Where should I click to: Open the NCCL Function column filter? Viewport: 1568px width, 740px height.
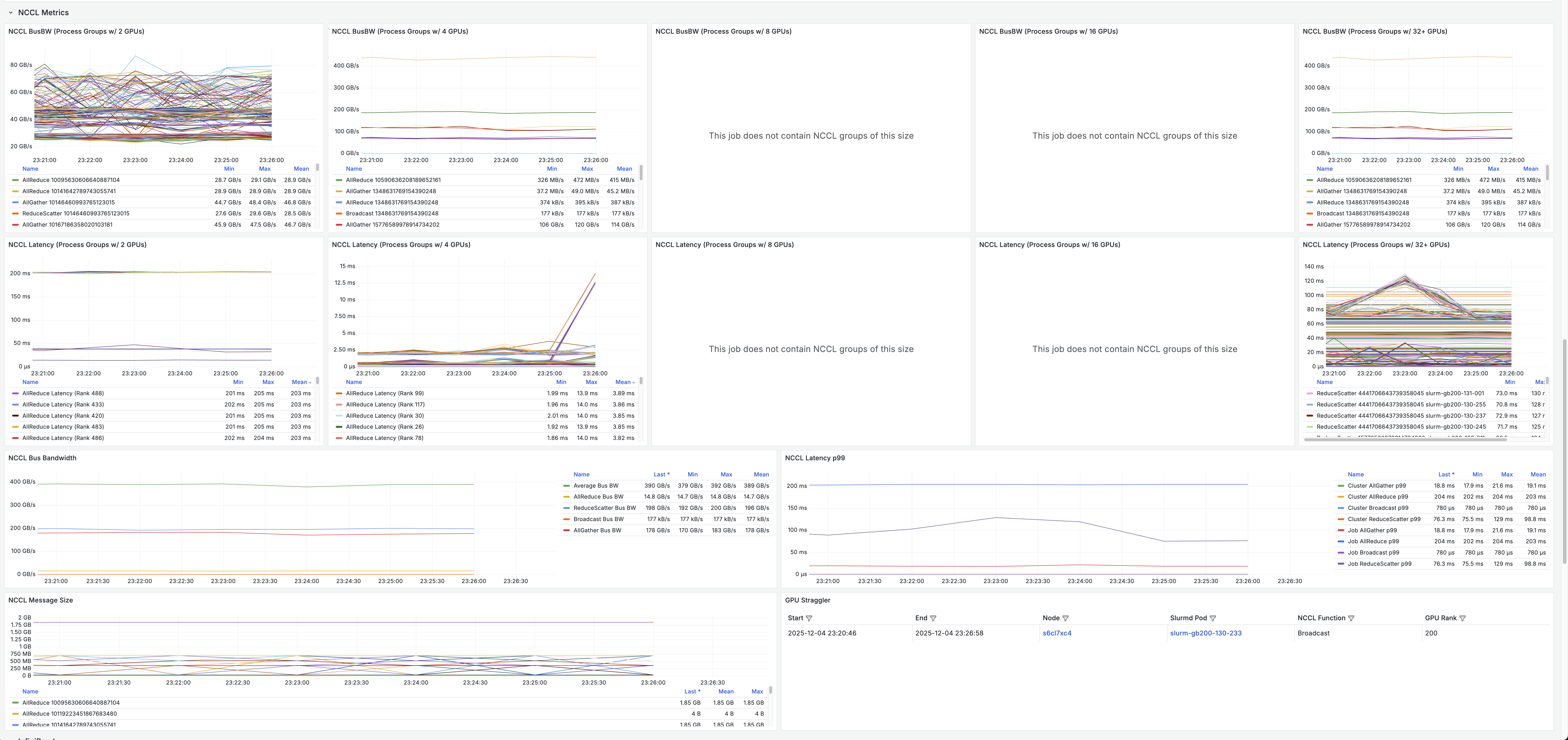click(1351, 618)
